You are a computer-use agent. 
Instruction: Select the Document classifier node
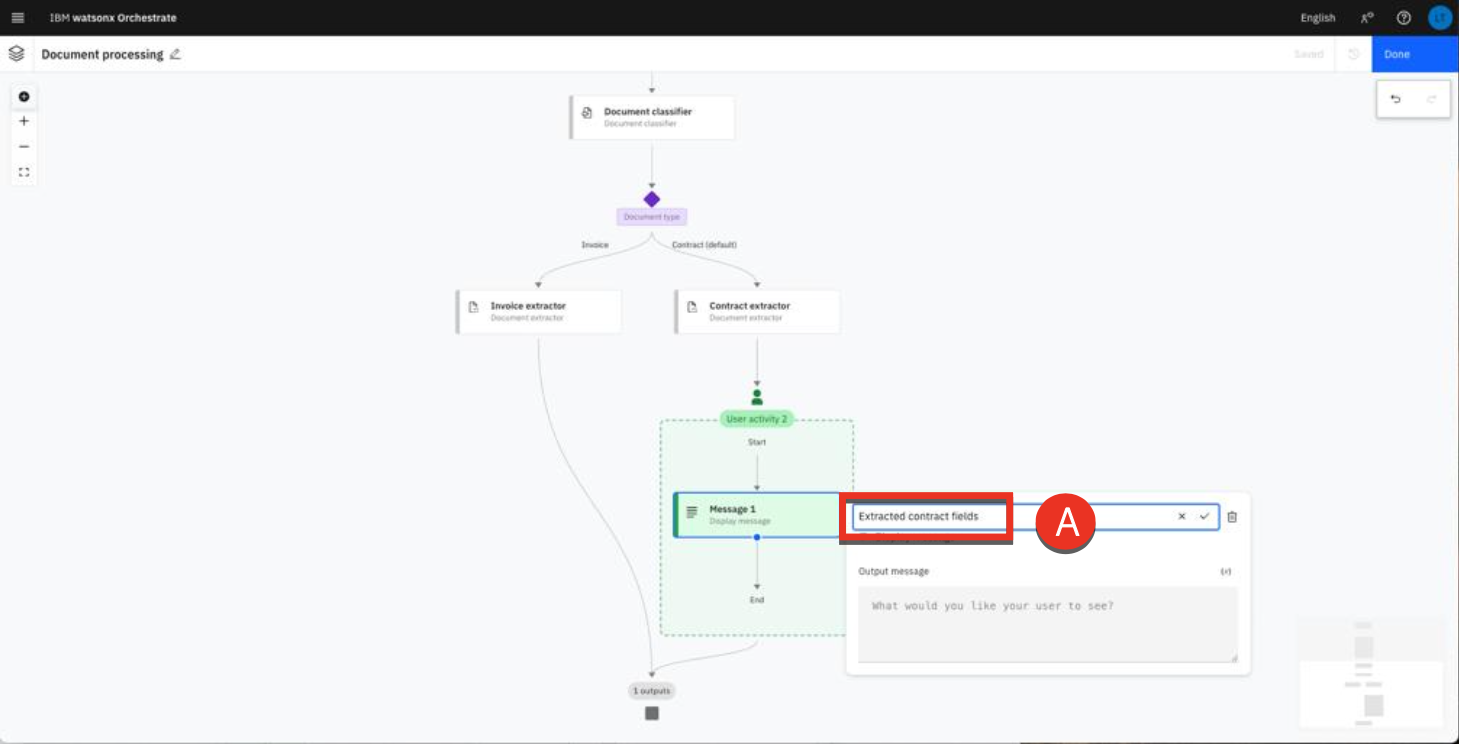[652, 117]
